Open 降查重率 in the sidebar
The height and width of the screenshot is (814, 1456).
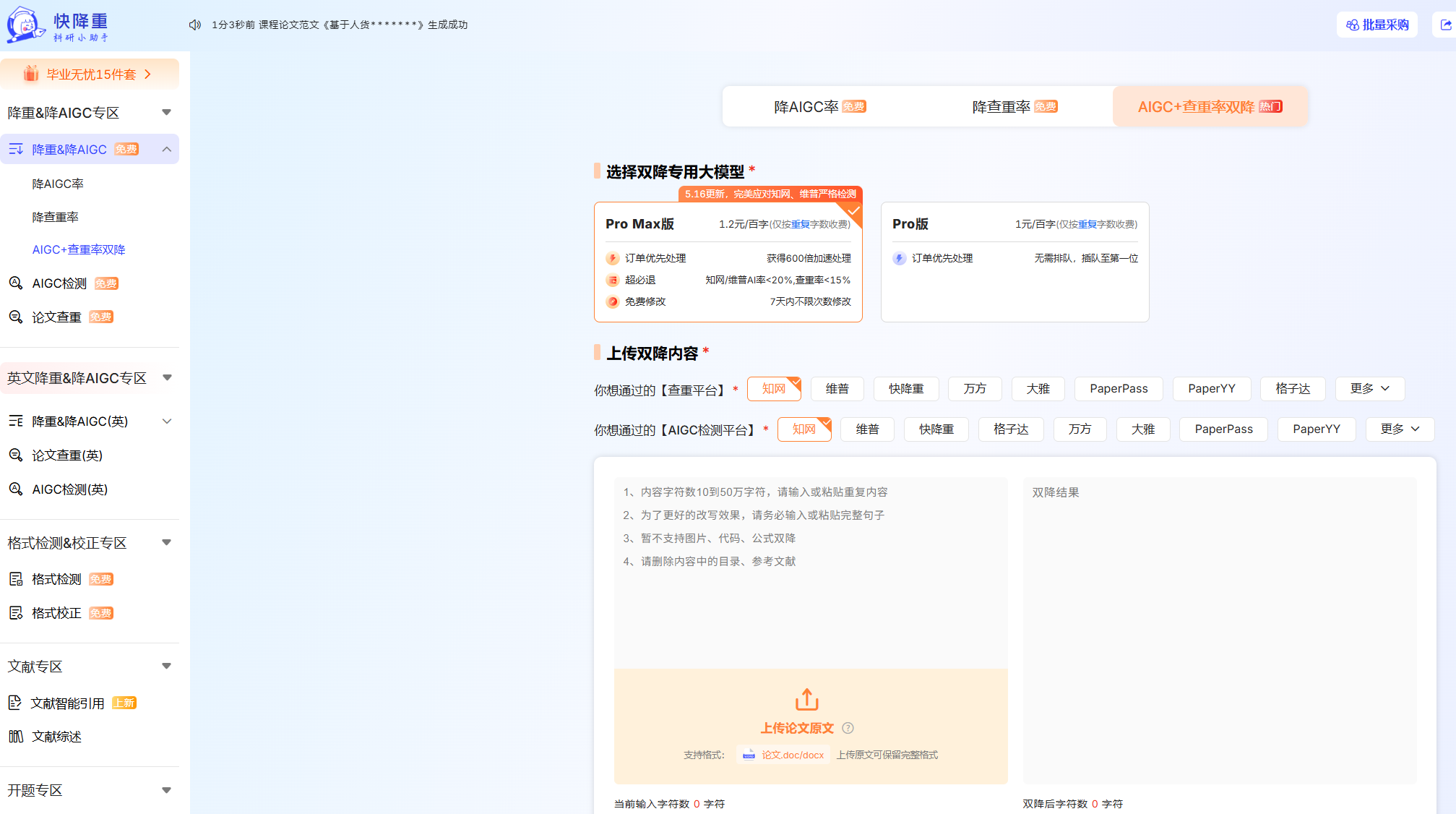pos(55,217)
